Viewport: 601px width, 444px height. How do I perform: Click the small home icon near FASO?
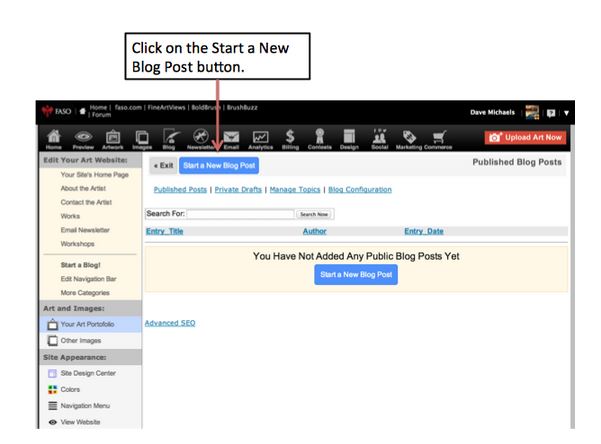pyautogui.click(x=82, y=112)
